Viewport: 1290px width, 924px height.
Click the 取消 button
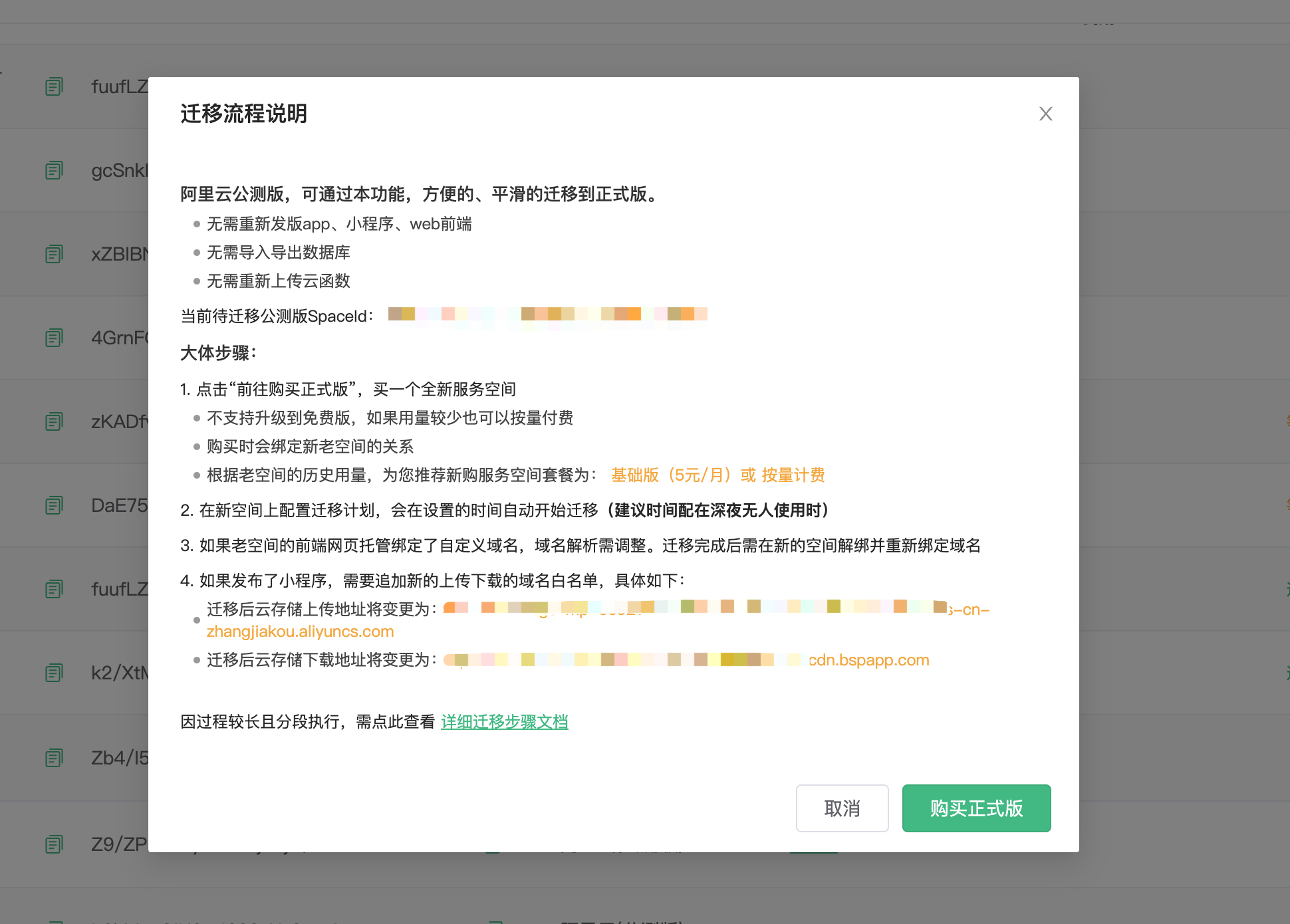click(x=842, y=808)
